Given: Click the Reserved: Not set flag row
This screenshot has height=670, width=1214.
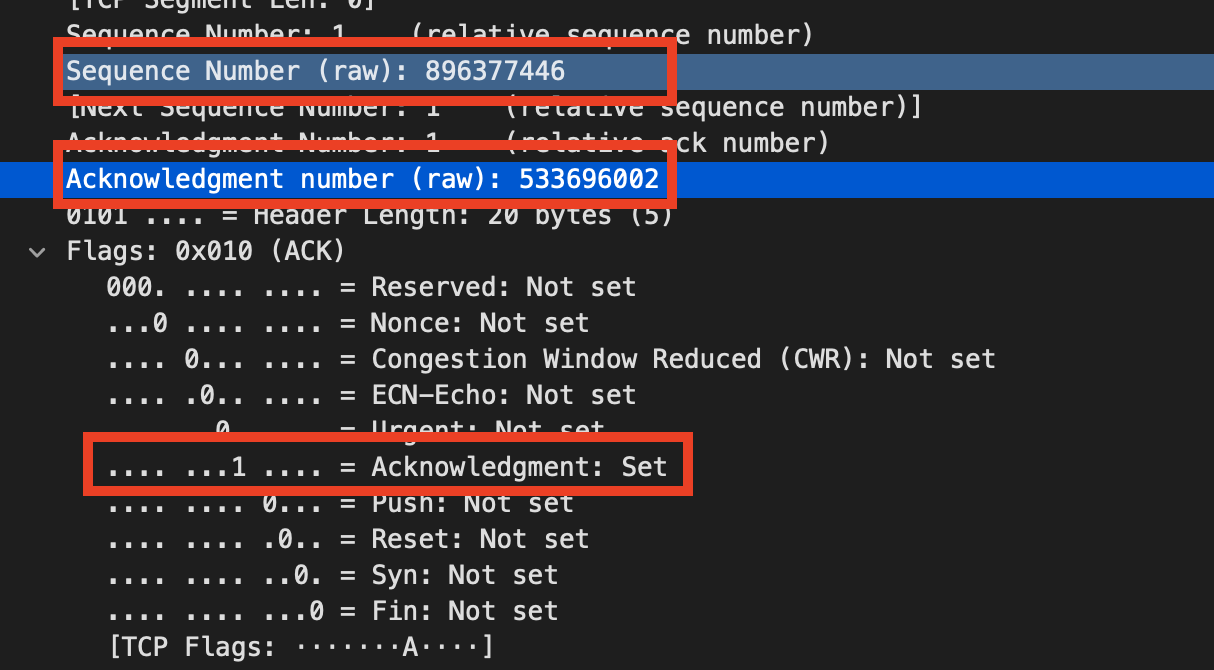Looking at the screenshot, I should [370, 286].
